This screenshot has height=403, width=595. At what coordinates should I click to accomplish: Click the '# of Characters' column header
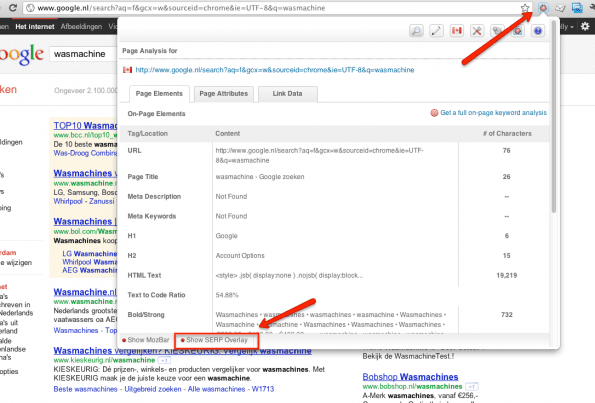pyautogui.click(x=507, y=134)
